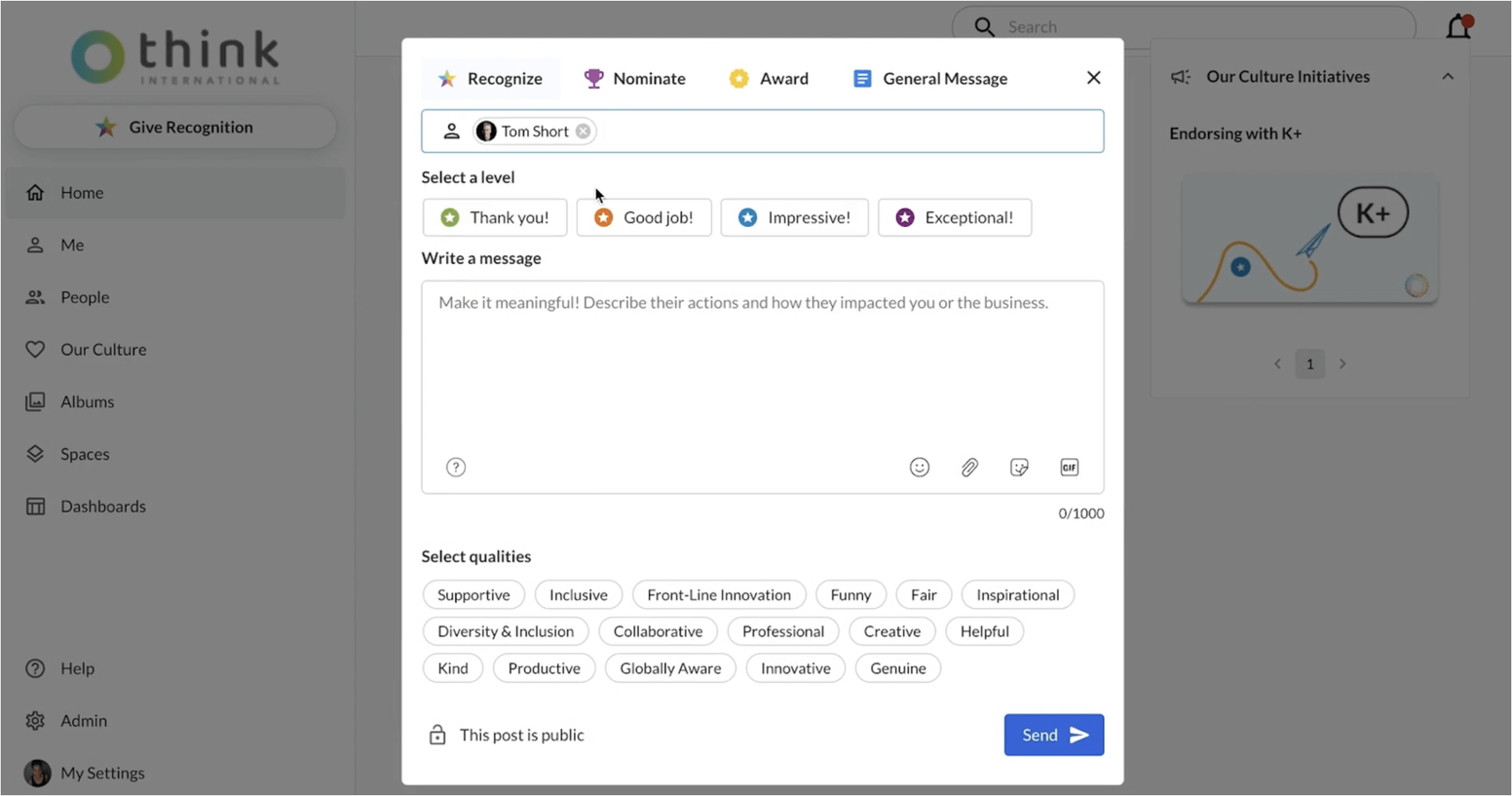Attach a file with the paperclip icon
1512x796 pixels.
point(969,468)
